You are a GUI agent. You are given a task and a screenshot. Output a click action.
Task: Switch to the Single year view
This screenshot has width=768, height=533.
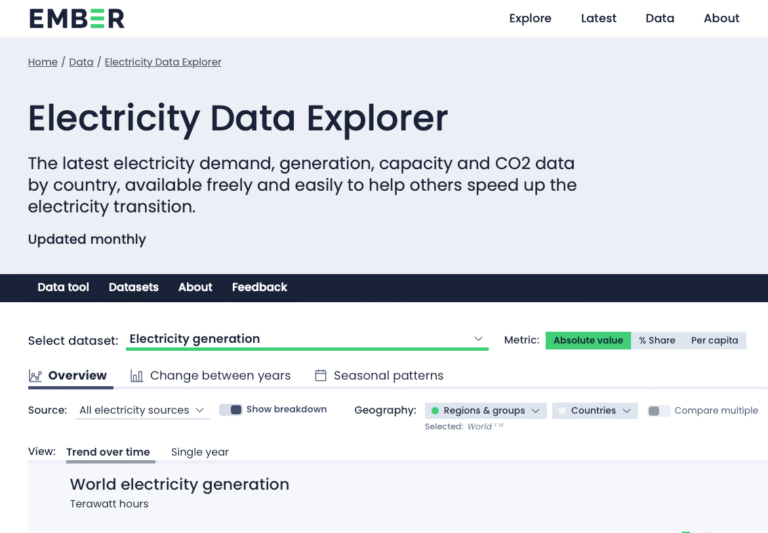point(200,452)
